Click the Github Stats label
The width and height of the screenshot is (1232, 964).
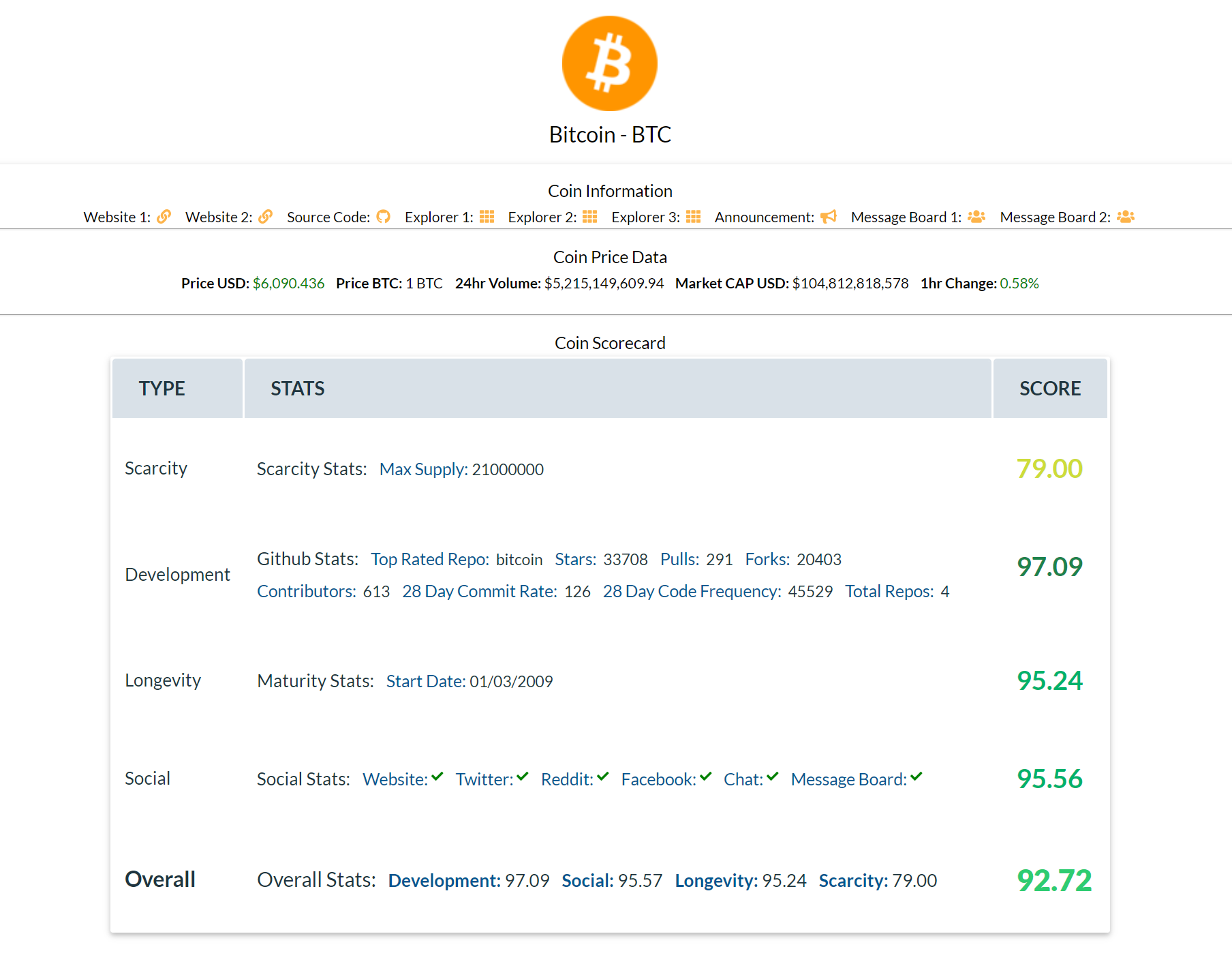click(307, 559)
